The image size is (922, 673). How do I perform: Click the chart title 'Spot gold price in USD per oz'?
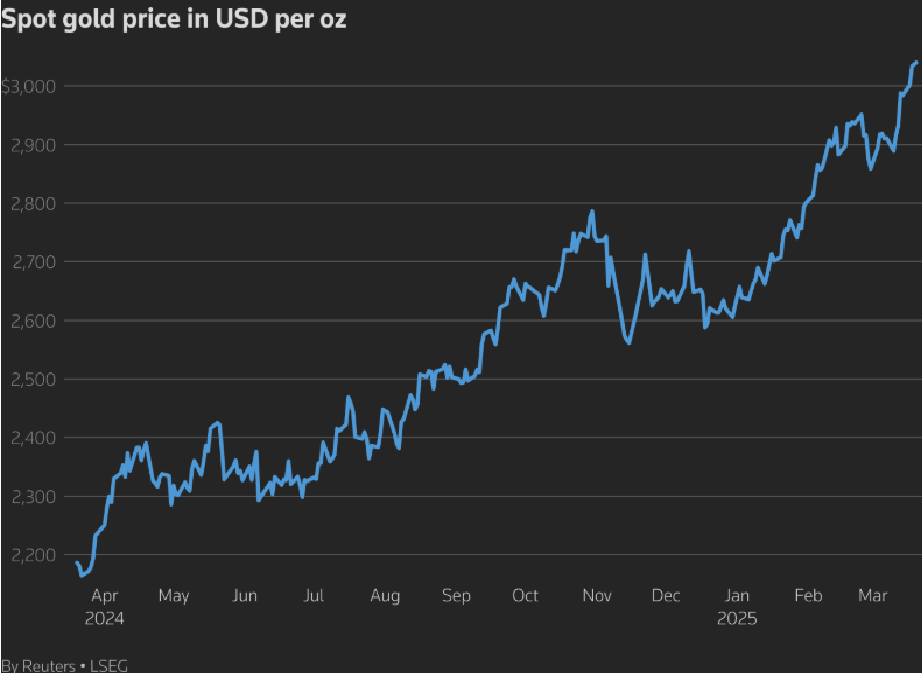(x=173, y=19)
